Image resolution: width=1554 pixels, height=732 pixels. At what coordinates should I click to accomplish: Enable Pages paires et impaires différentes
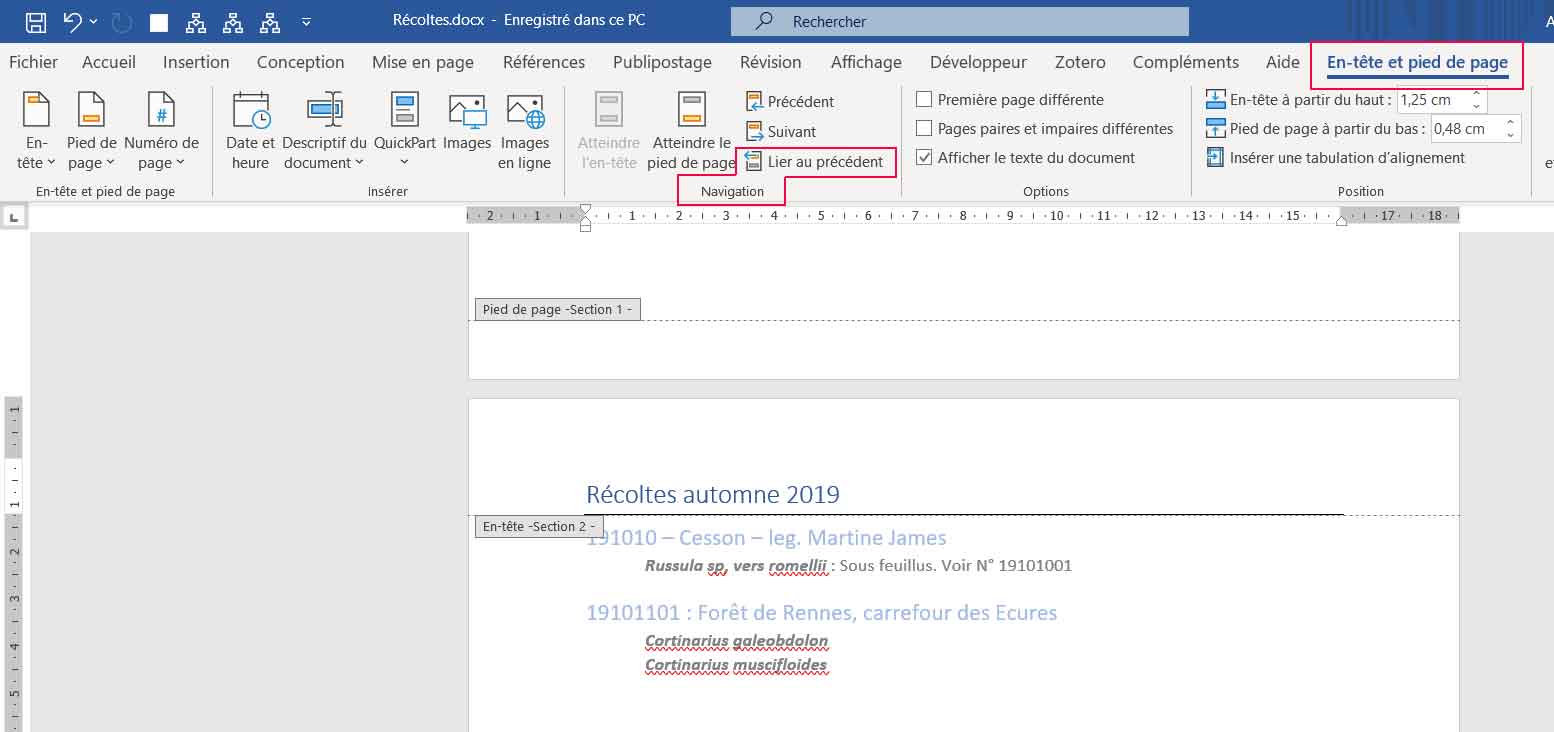click(924, 129)
